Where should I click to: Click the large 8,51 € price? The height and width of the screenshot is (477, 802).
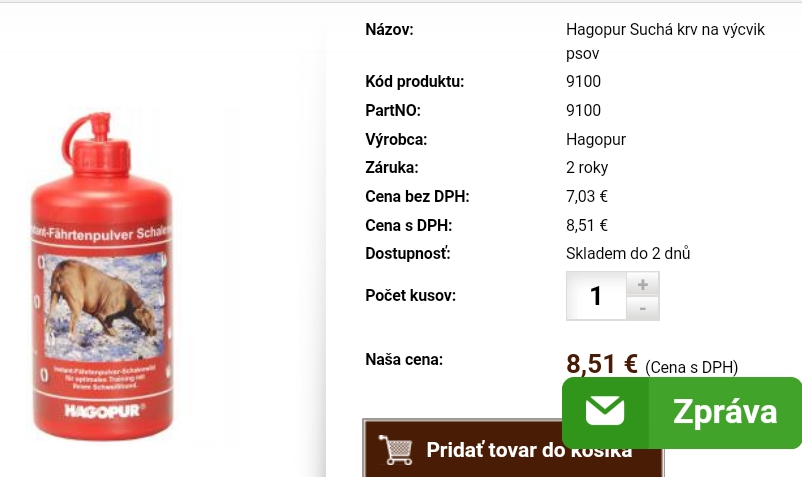(602, 365)
